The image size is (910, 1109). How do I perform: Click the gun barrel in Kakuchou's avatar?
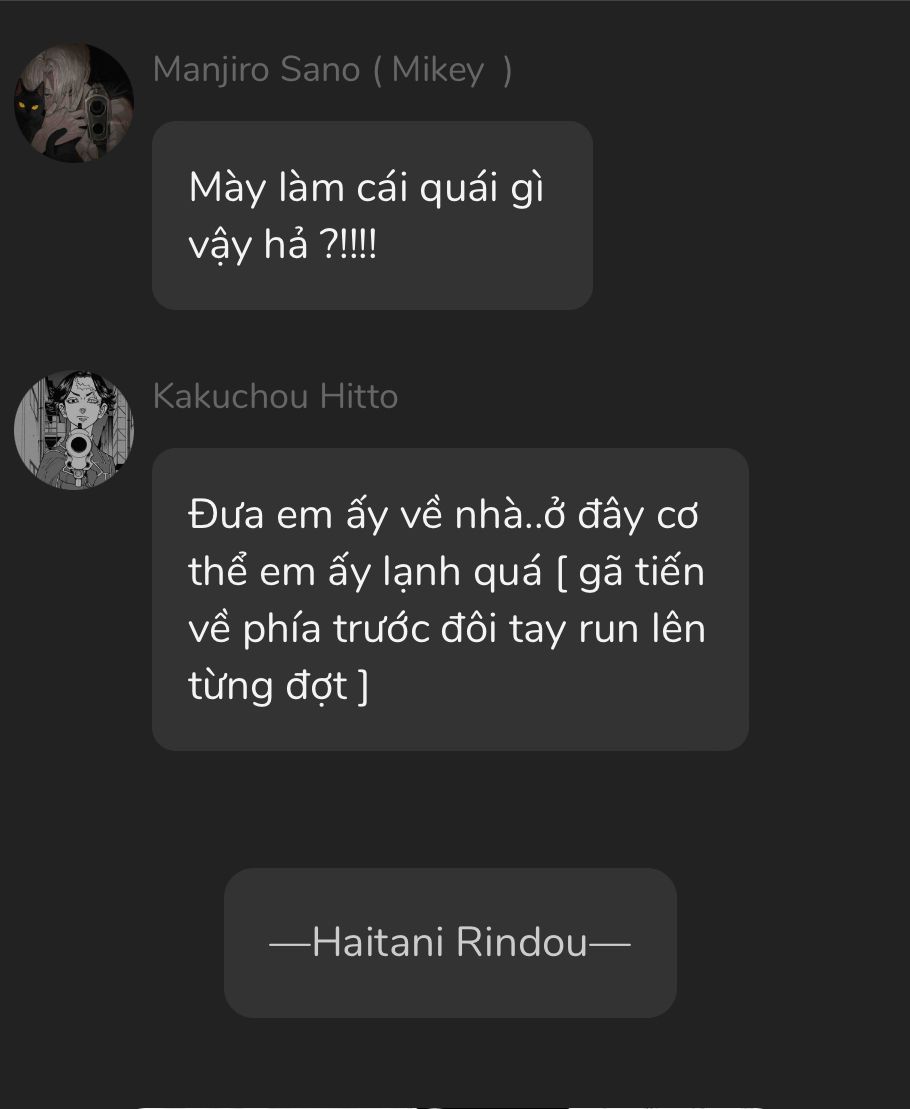78,446
